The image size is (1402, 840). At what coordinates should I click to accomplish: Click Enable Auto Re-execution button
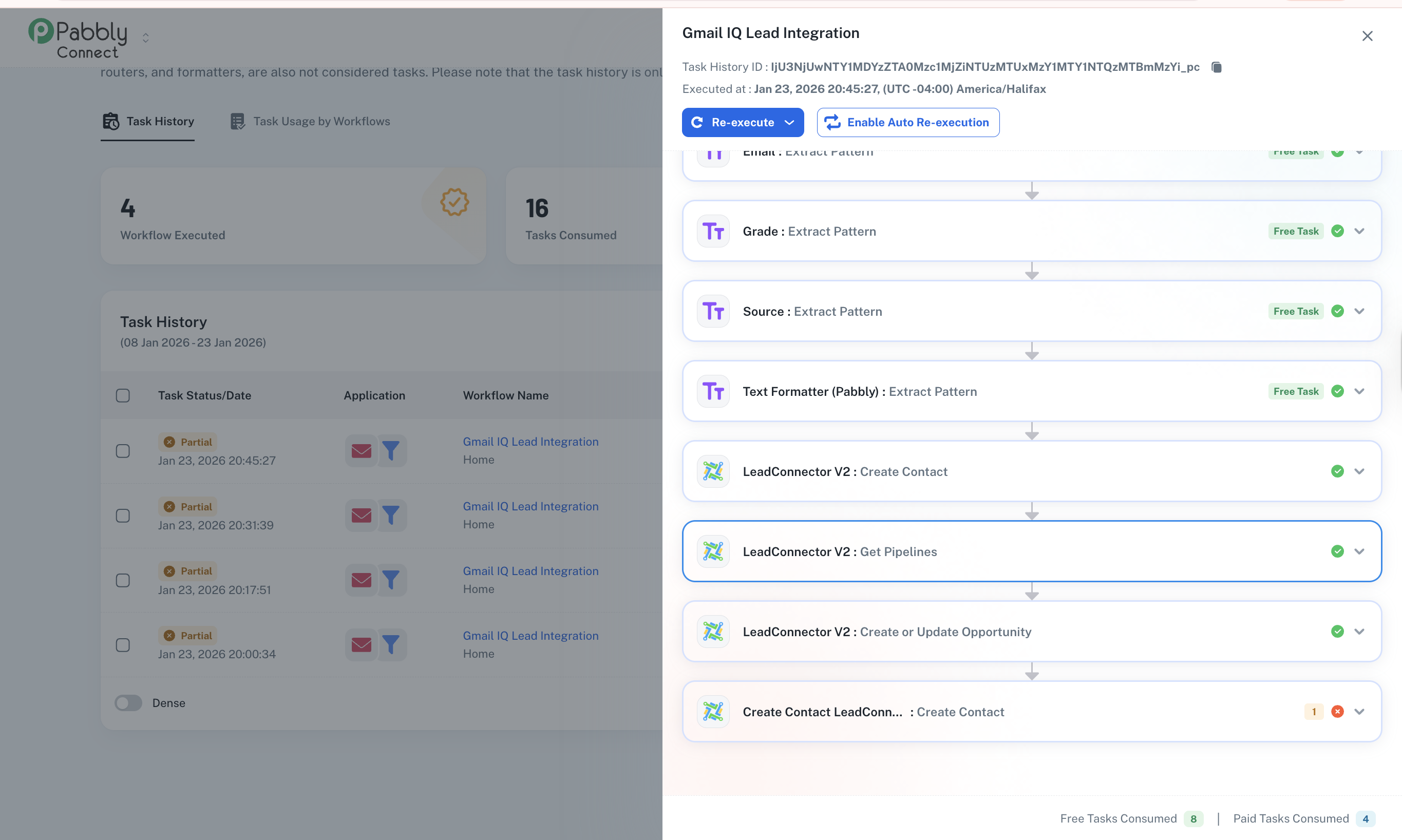[907, 123]
